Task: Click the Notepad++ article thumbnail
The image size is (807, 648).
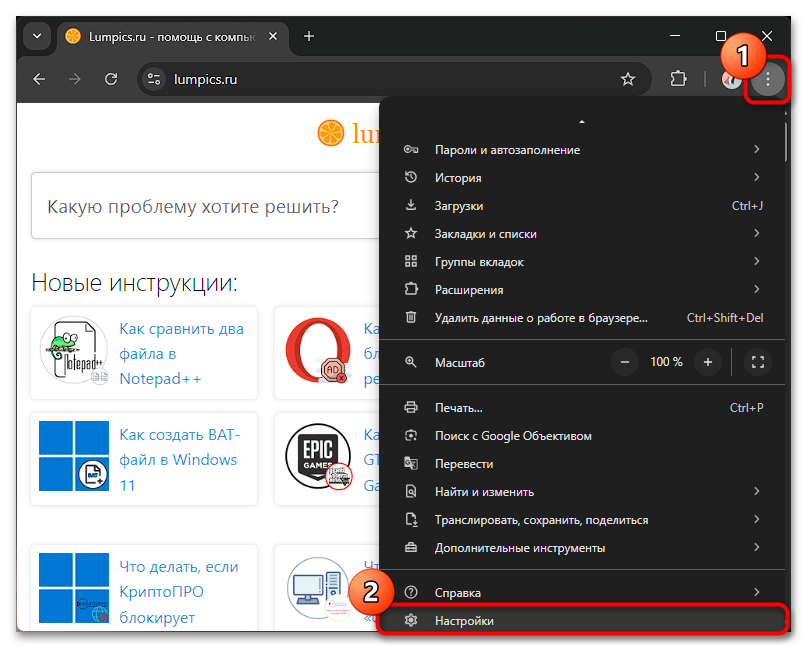Action: click(x=74, y=350)
